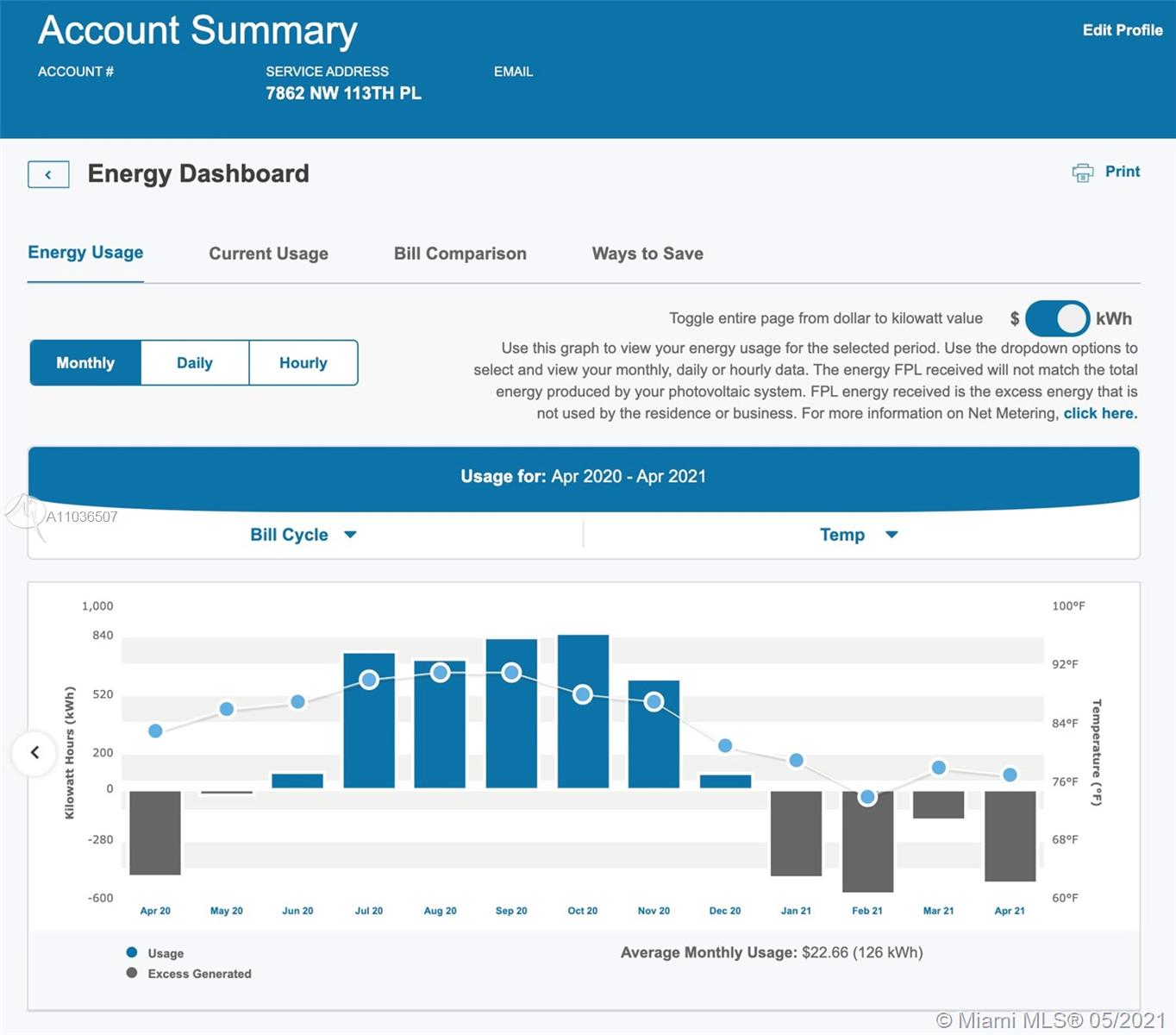Click the Edit Profile link
The width and height of the screenshot is (1176, 1035).
coord(1122,30)
